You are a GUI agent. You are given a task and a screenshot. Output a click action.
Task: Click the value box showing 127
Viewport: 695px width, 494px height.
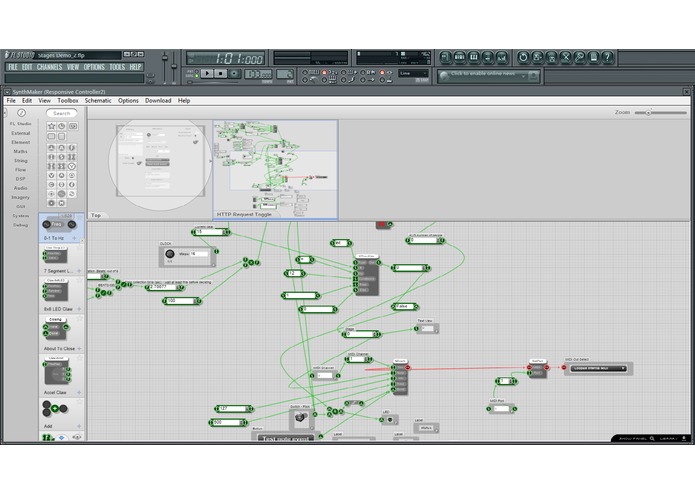tap(234, 408)
